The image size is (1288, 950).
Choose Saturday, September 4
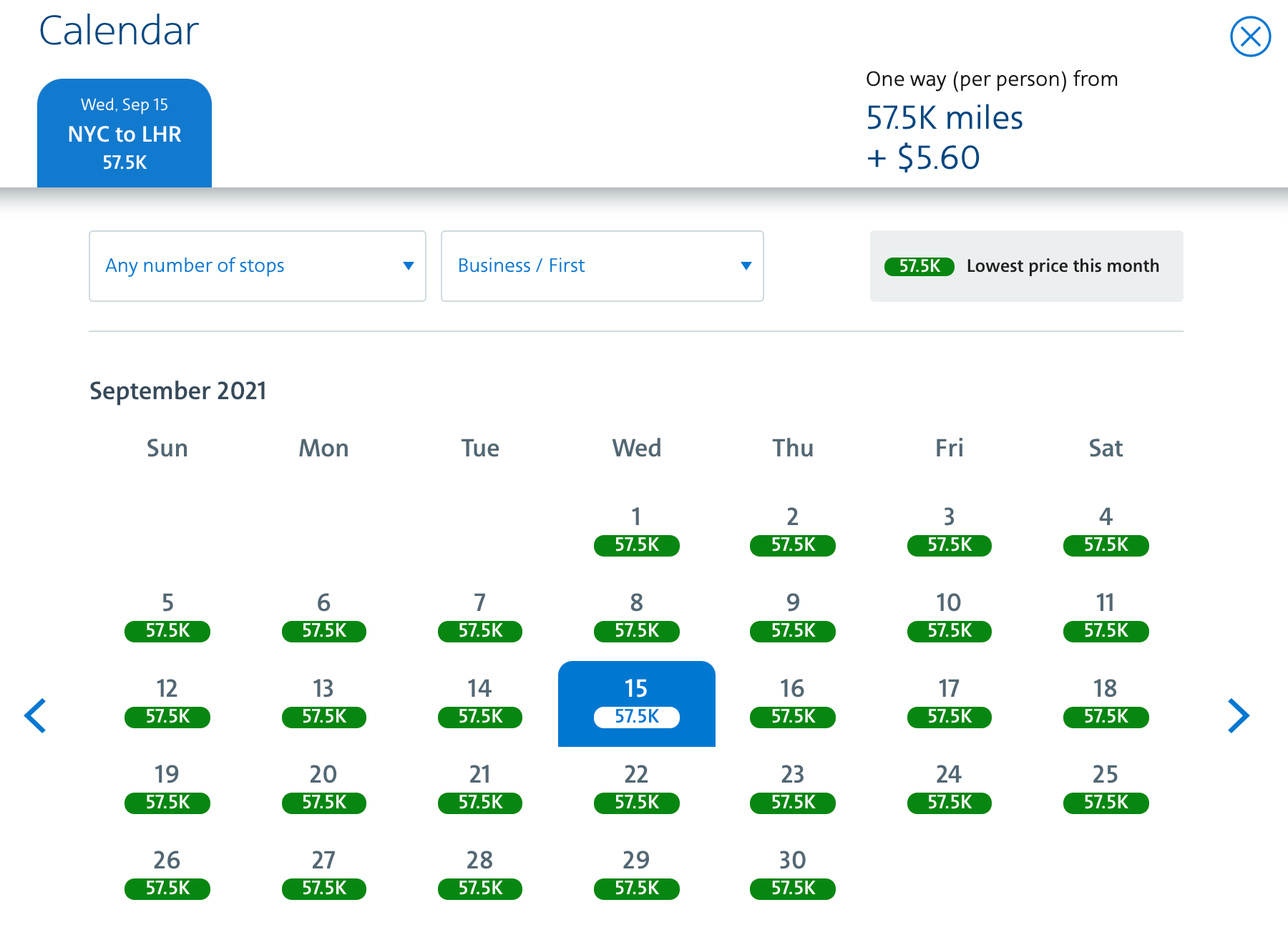click(x=1106, y=531)
